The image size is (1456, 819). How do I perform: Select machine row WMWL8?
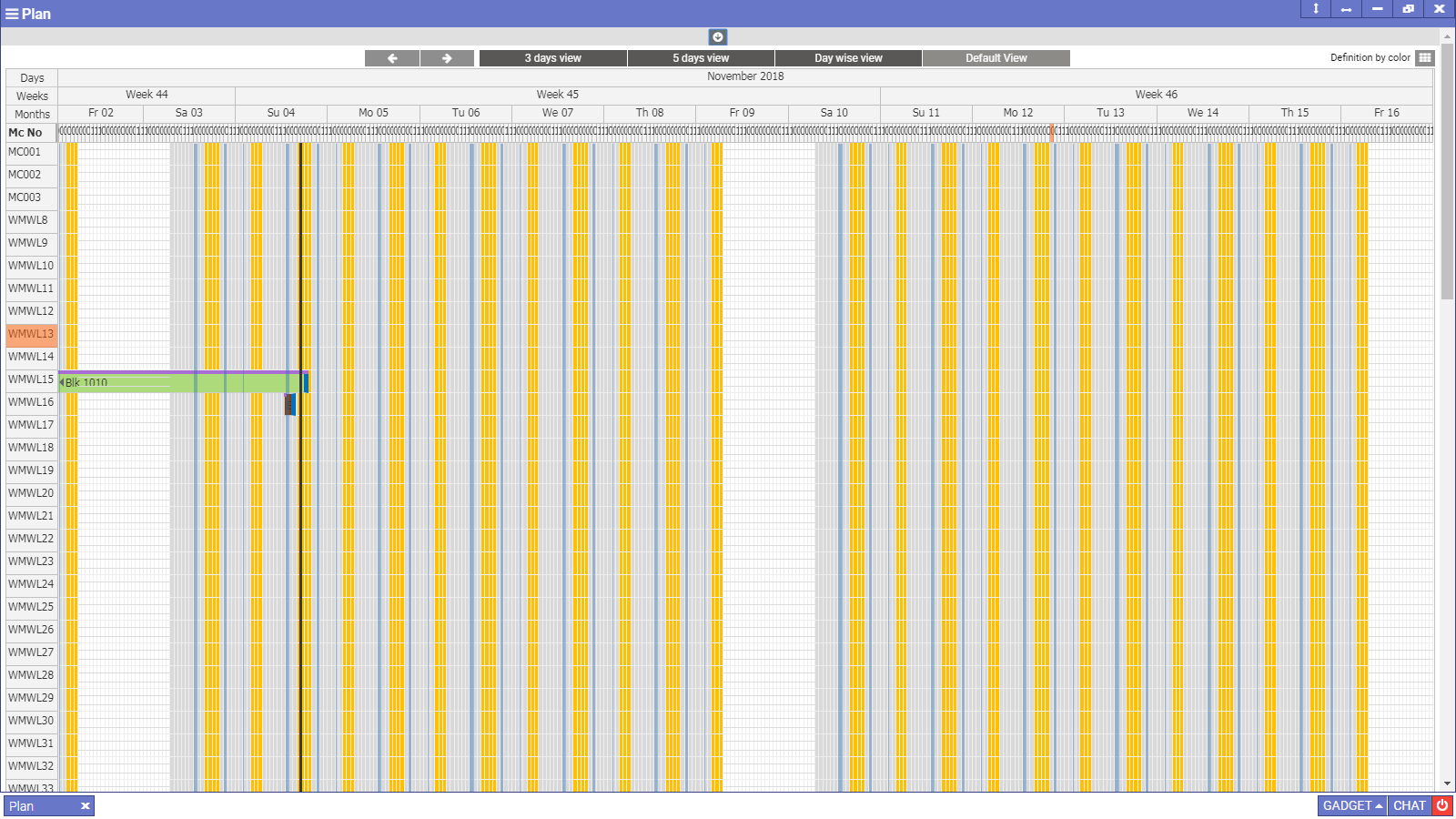32,220
